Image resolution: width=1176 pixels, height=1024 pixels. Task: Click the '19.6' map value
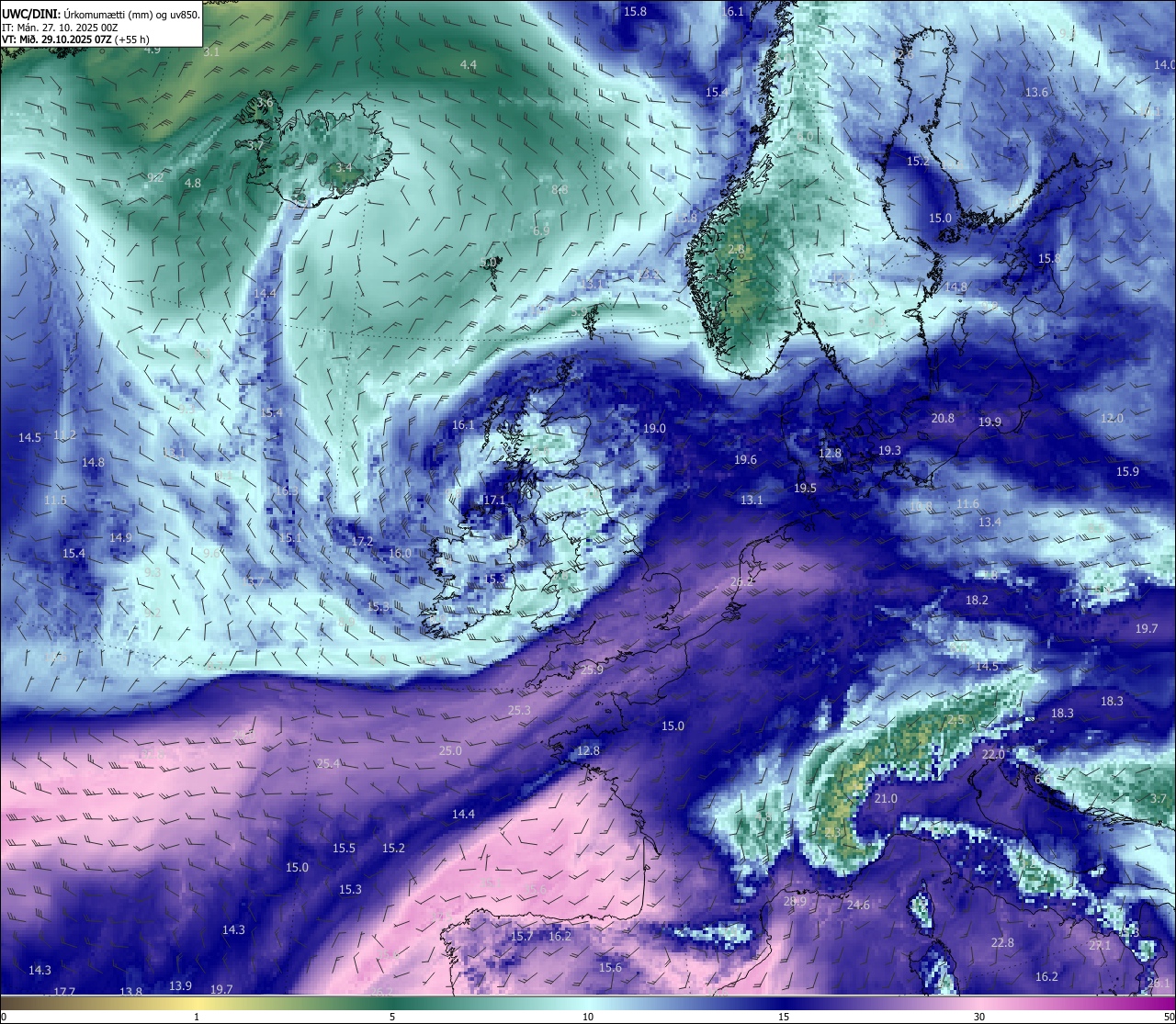(x=745, y=459)
